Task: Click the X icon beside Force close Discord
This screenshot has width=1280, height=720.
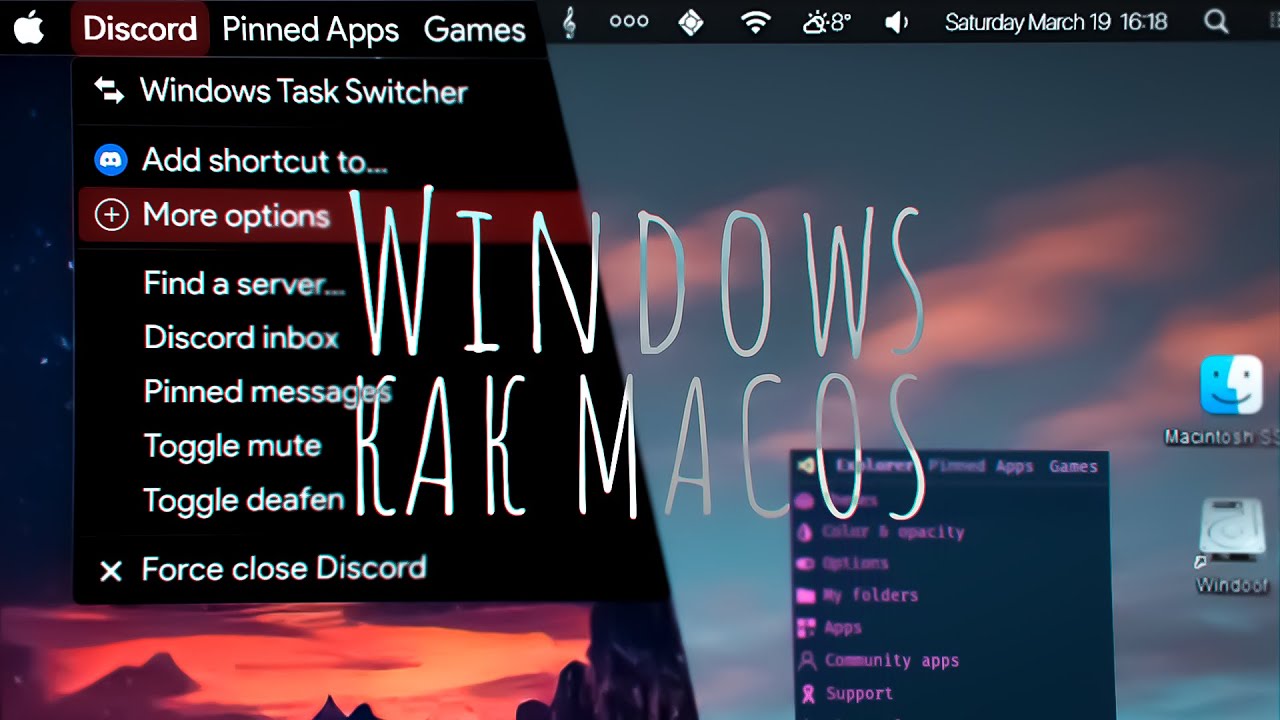Action: pos(111,571)
